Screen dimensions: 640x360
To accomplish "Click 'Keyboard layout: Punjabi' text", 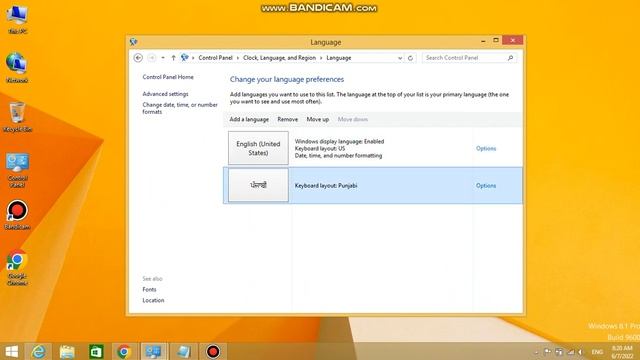I will (x=326, y=185).
